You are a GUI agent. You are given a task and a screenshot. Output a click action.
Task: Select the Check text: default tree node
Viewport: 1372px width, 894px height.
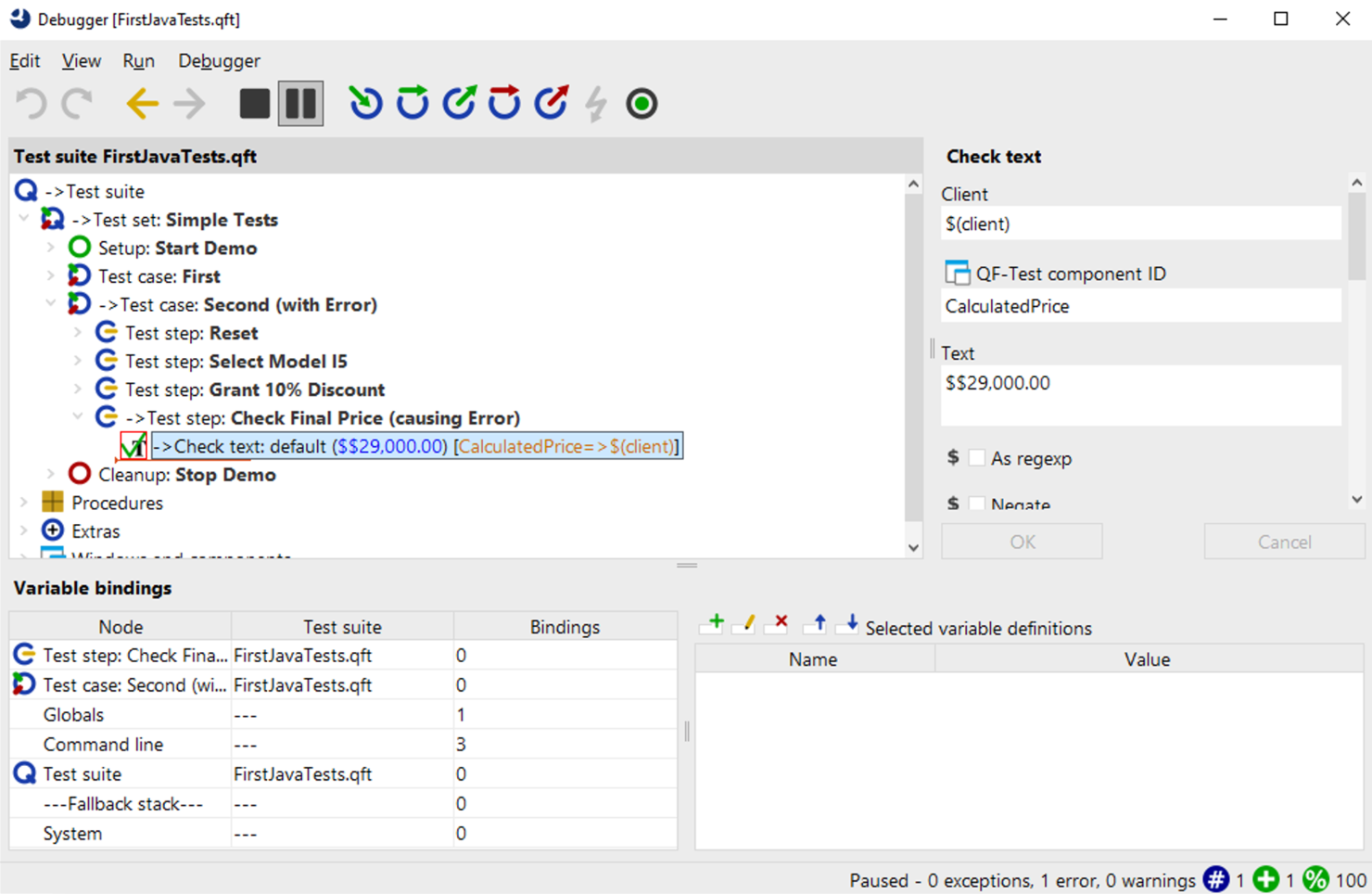pyautogui.click(x=416, y=446)
